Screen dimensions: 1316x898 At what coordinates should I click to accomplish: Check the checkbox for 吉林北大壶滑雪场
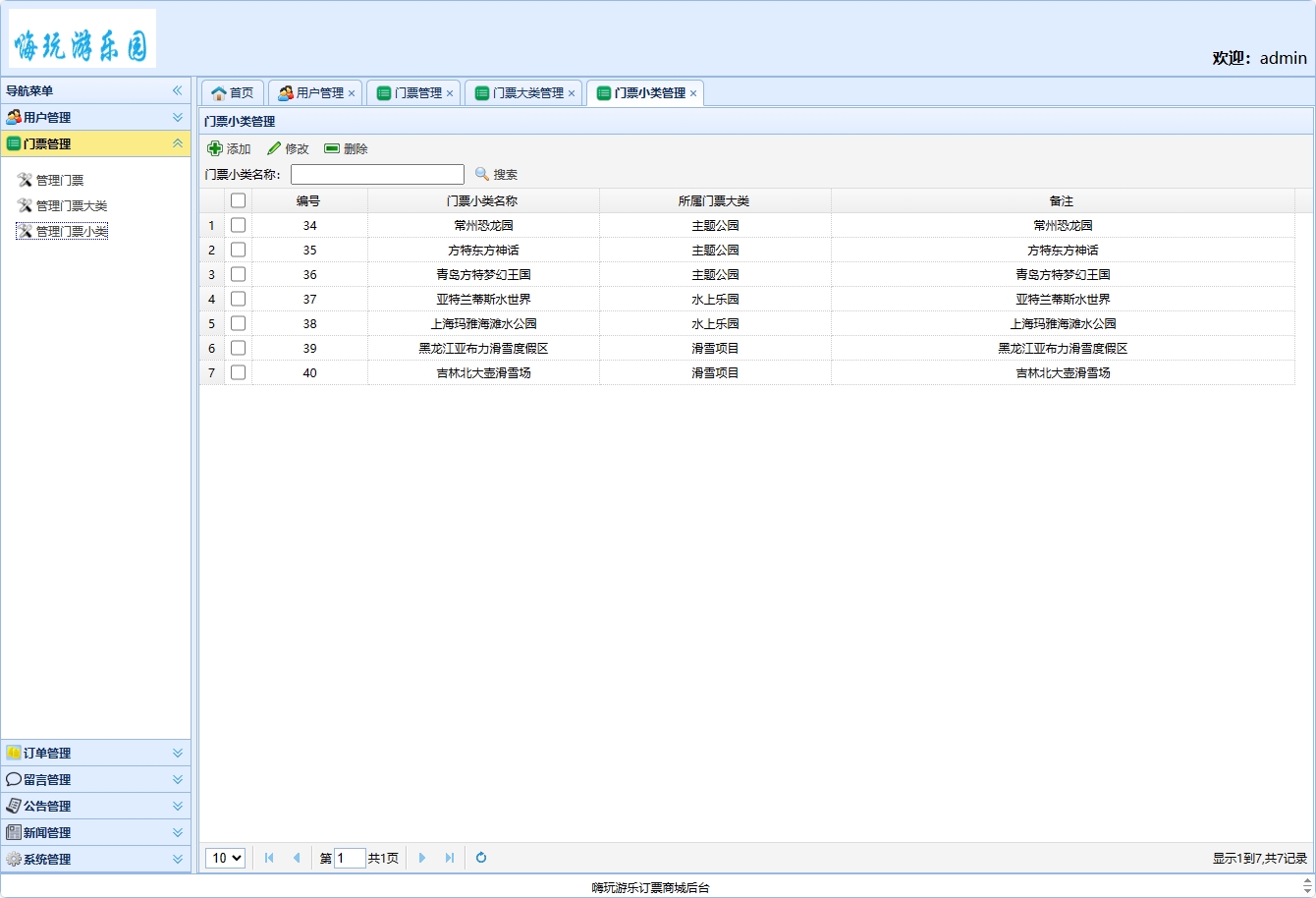point(239,372)
